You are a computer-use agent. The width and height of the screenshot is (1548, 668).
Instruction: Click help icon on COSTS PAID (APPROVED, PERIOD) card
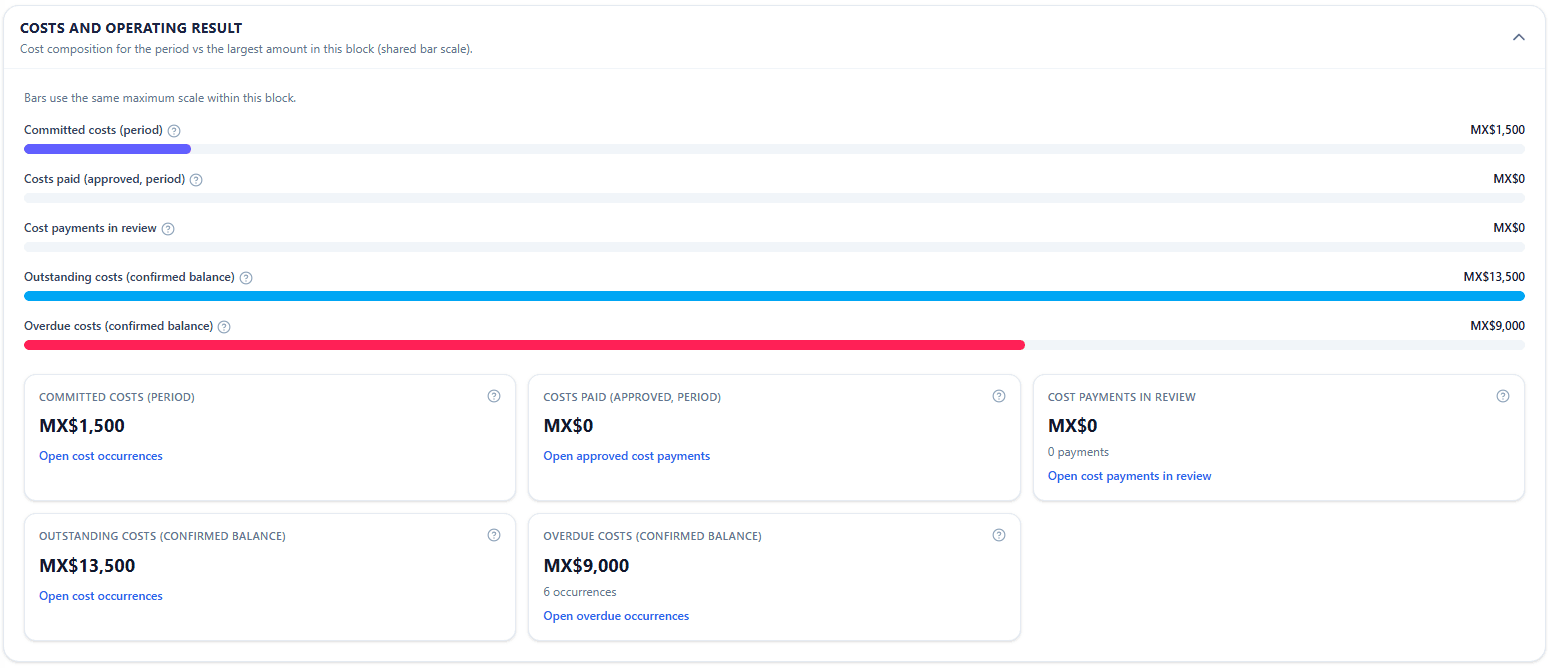pos(998,396)
